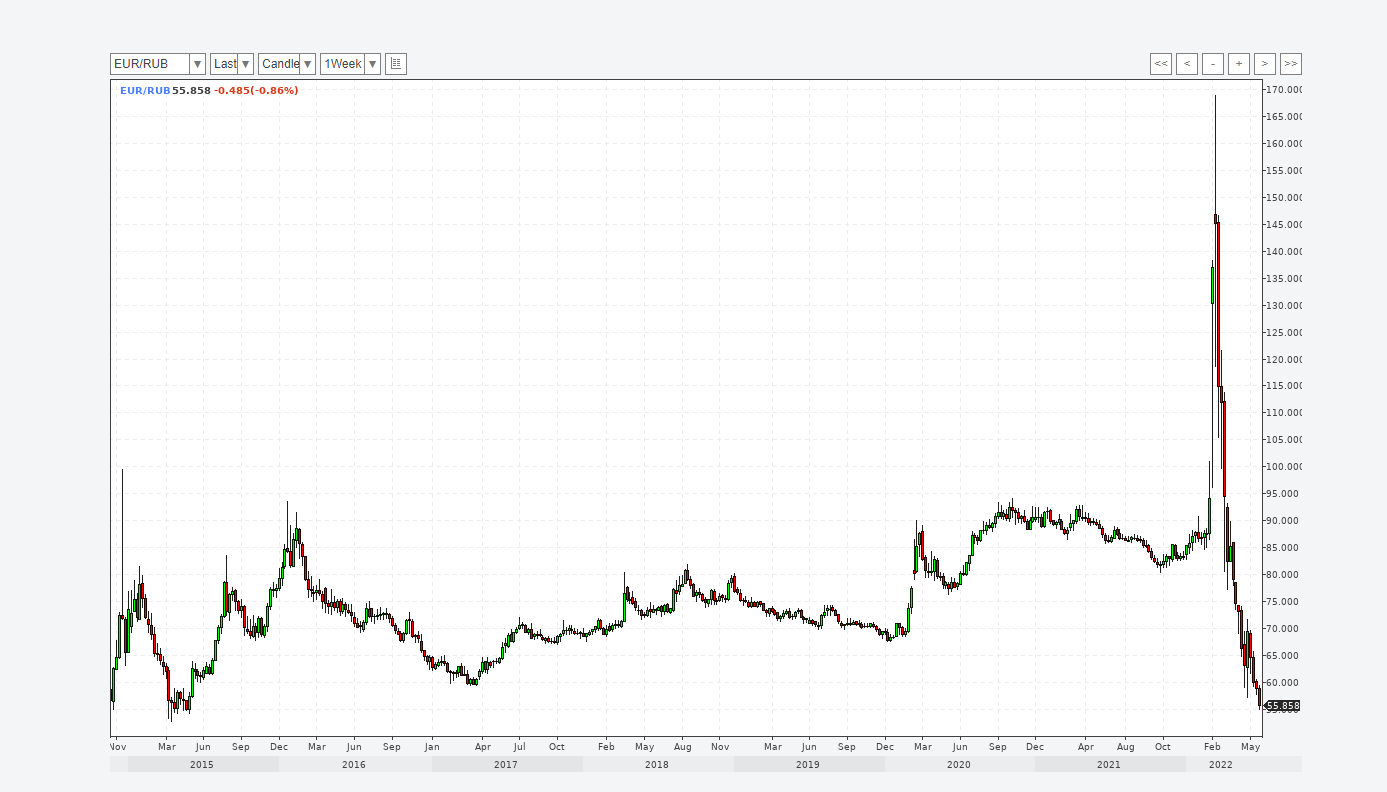Change the 1Week timeframe dropdown
The height and width of the screenshot is (792, 1387).
349,64
